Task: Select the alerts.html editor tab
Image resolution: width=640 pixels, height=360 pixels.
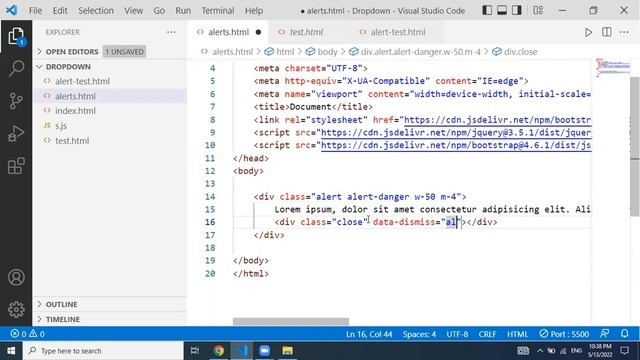Action: tap(228, 32)
